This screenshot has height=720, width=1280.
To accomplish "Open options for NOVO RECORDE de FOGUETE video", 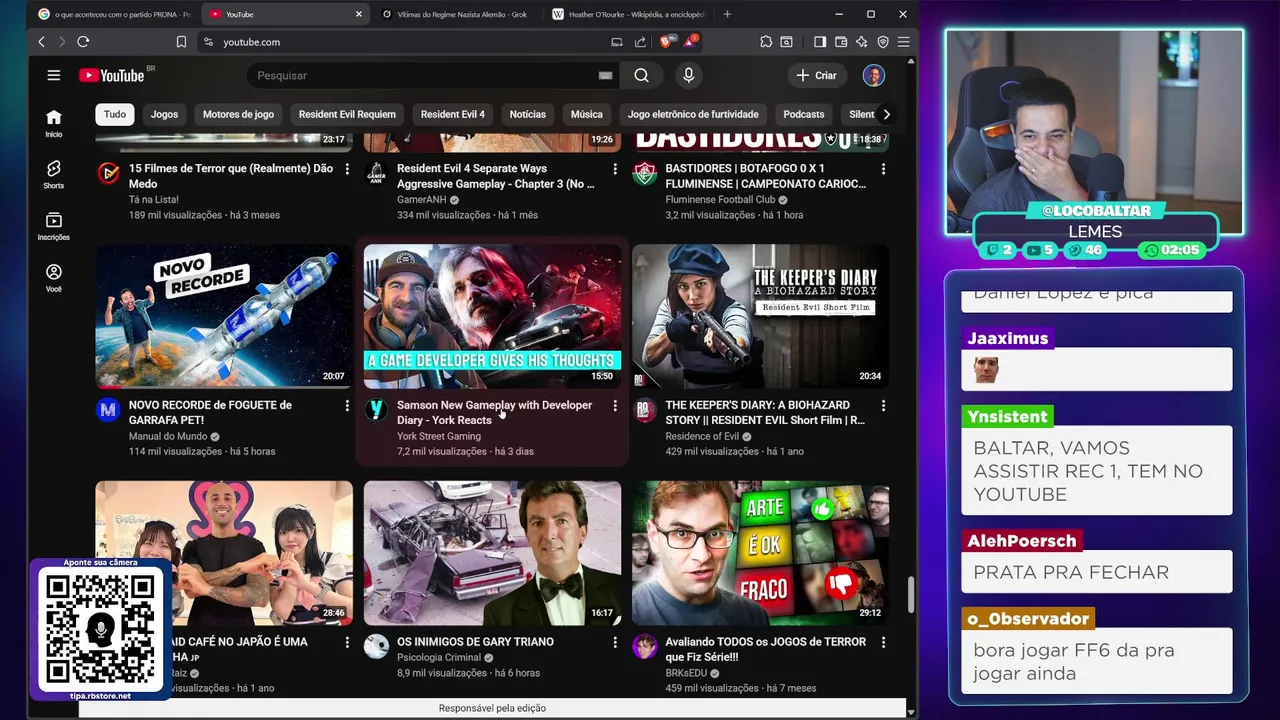I will (347, 406).
